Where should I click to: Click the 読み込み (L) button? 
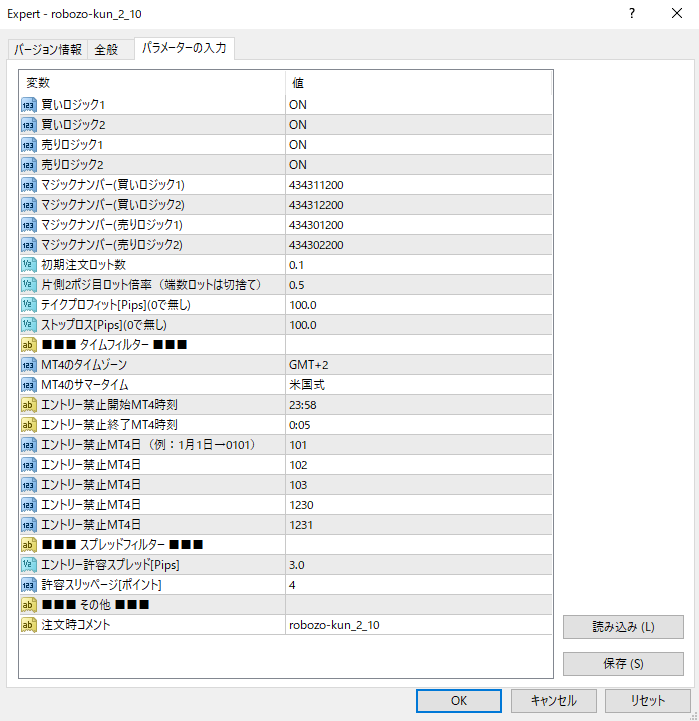pos(623,627)
